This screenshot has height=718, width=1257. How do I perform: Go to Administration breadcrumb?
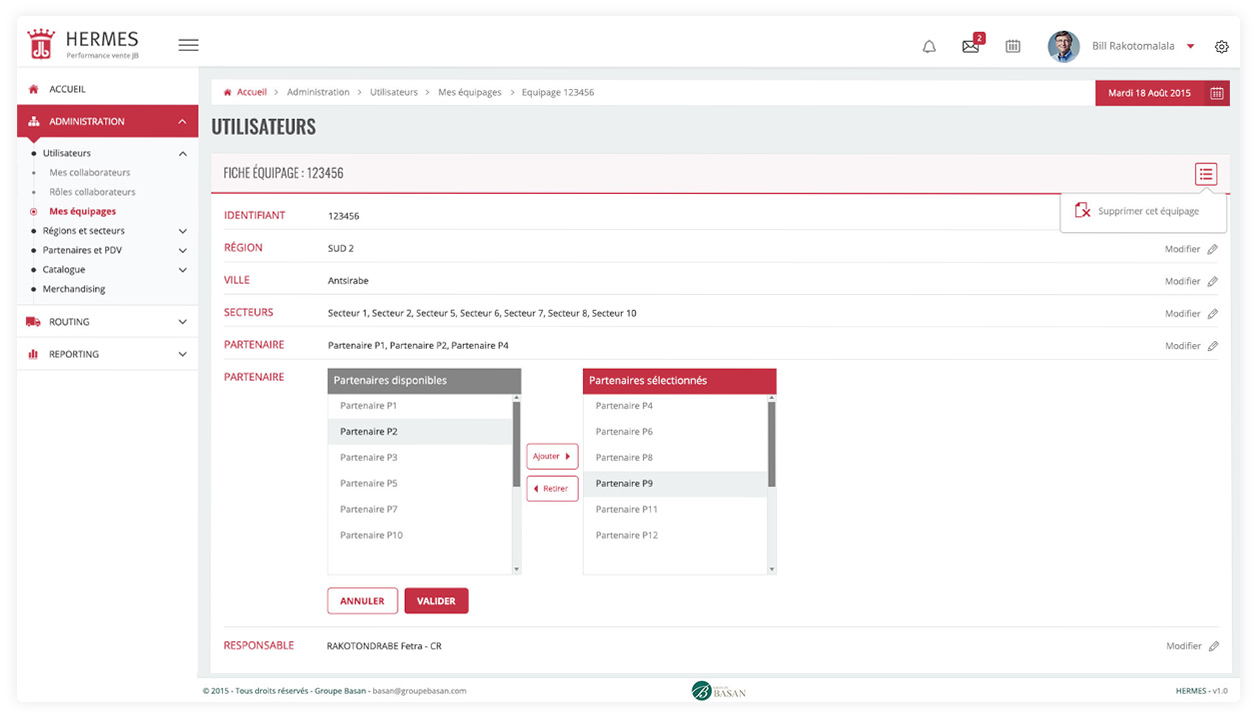pyautogui.click(x=318, y=92)
